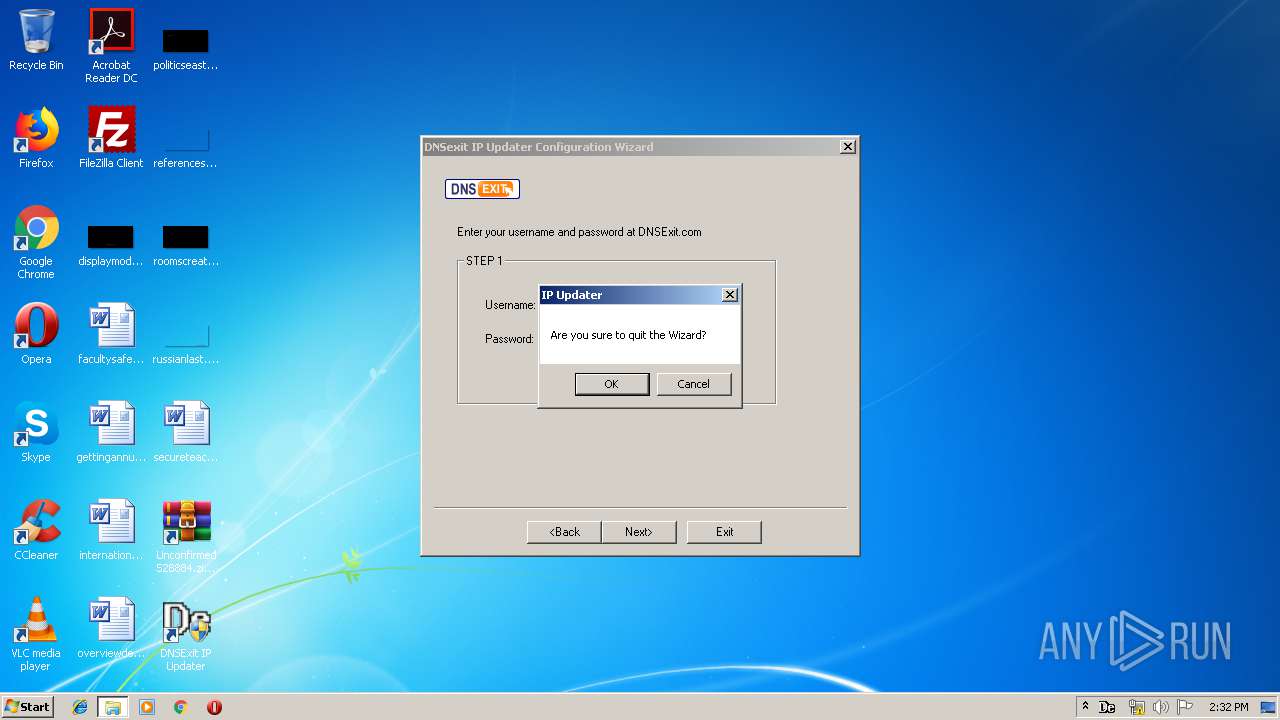
Task: Select the roomscreat desktop file
Action: pos(186,245)
